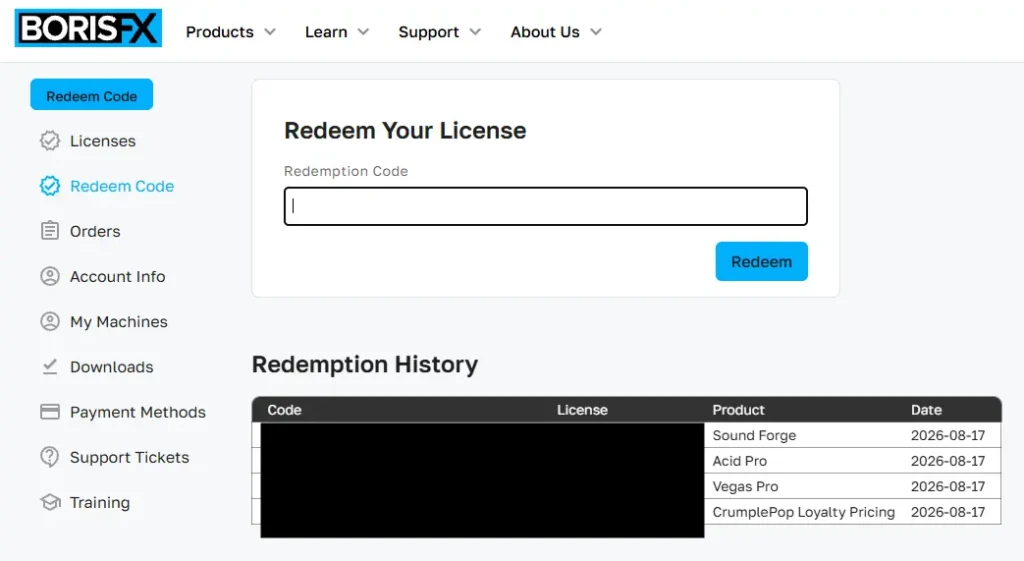This screenshot has width=1024, height=561.
Task: Click the Product column header
Action: click(x=738, y=409)
